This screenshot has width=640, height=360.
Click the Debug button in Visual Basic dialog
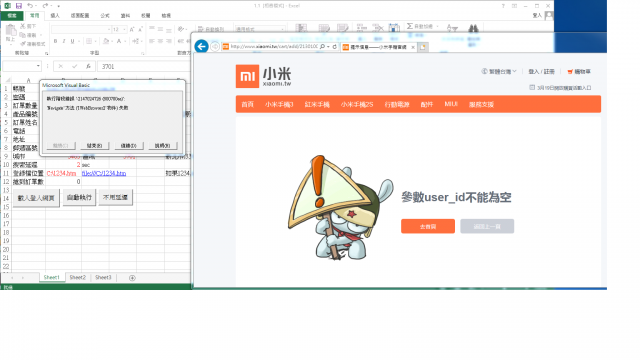tap(129, 145)
